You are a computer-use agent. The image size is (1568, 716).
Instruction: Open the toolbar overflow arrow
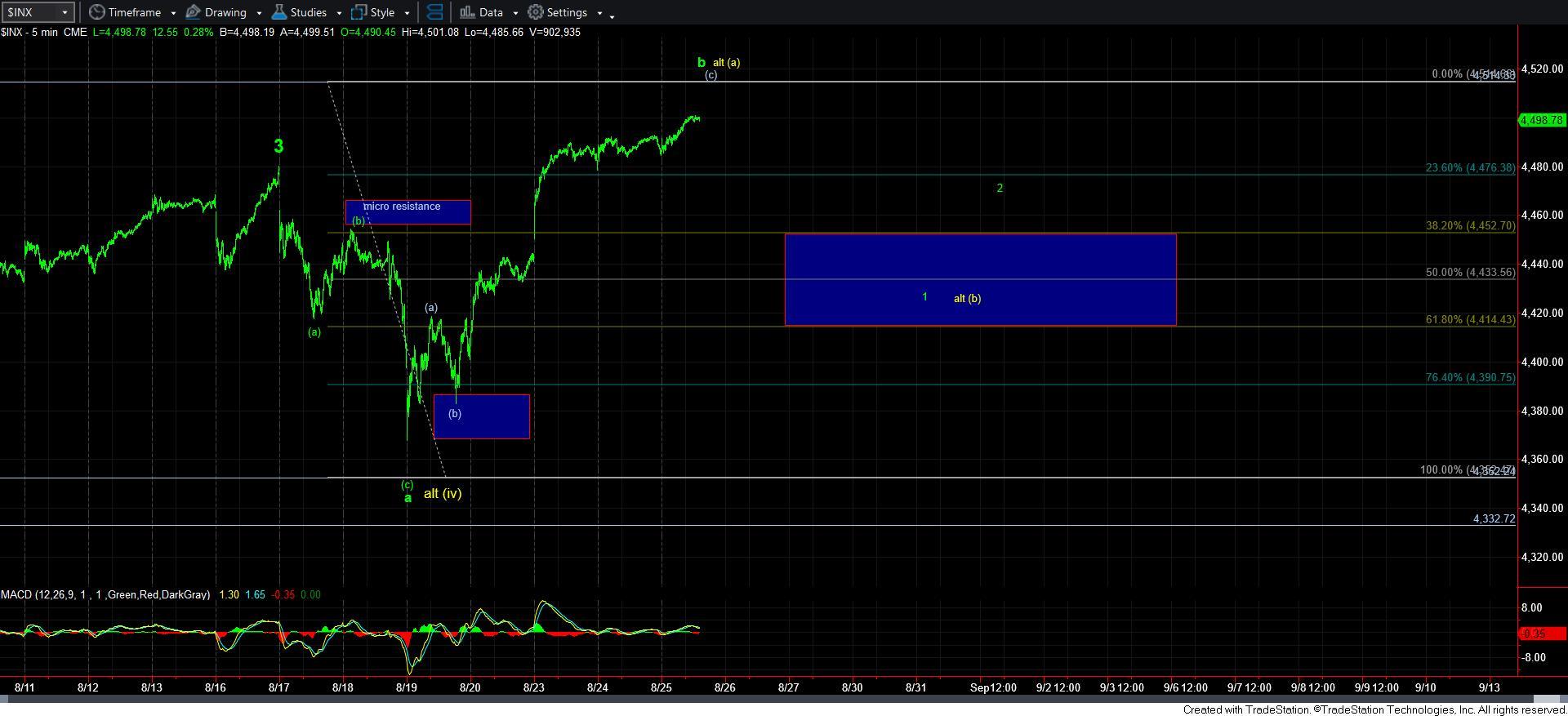coord(612,16)
